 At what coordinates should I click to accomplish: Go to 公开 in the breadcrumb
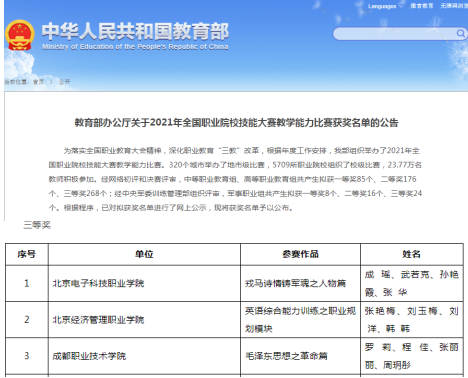64,82
